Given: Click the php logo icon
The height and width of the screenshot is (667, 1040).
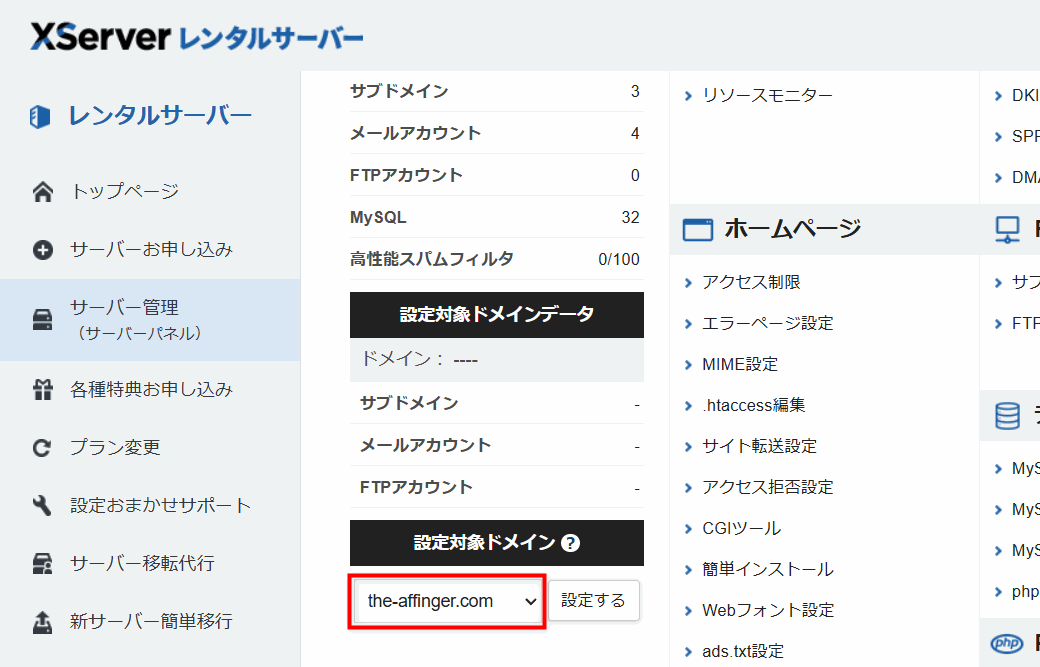Looking at the screenshot, I should point(1006,643).
